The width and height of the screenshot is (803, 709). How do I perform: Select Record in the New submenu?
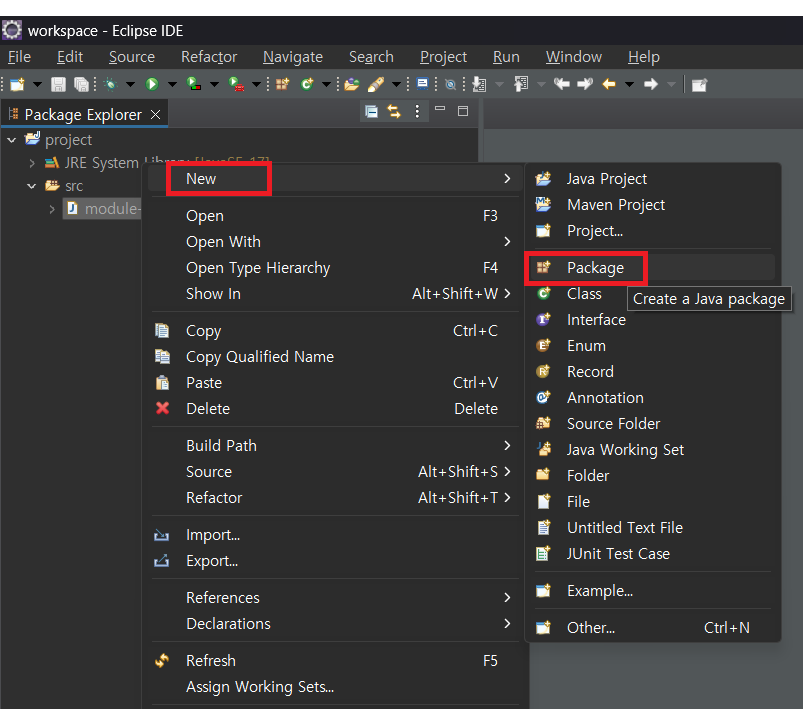point(652,372)
